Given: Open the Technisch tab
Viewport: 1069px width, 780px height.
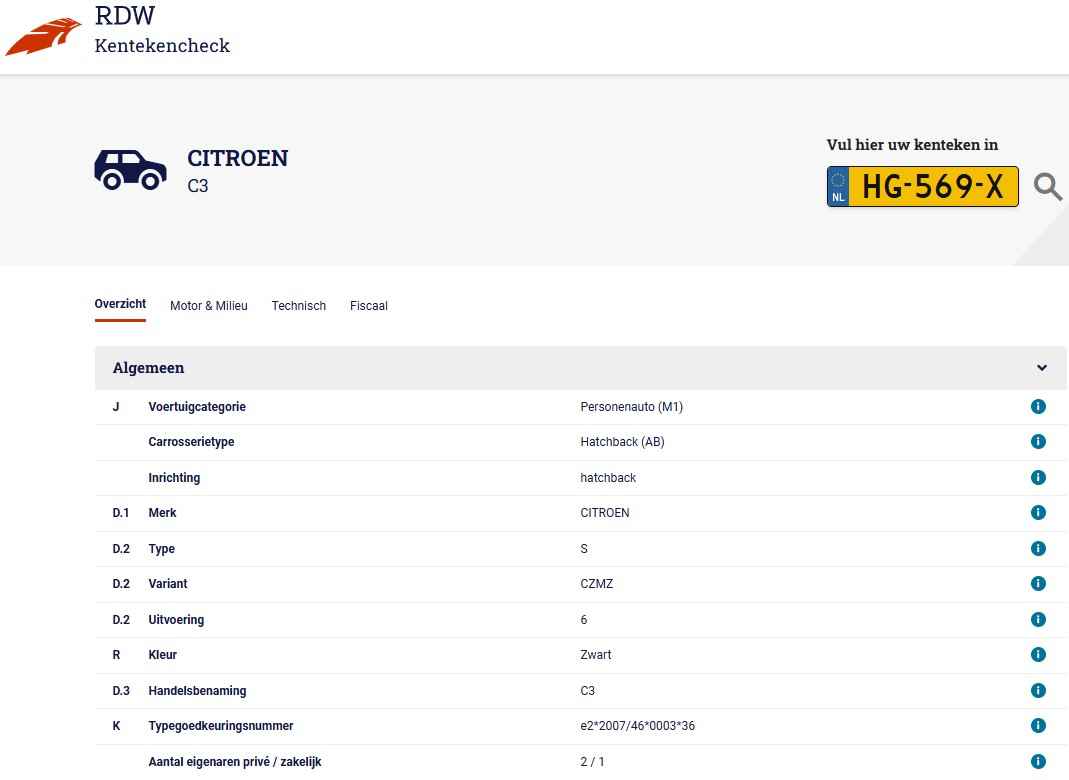Looking at the screenshot, I should coord(299,306).
